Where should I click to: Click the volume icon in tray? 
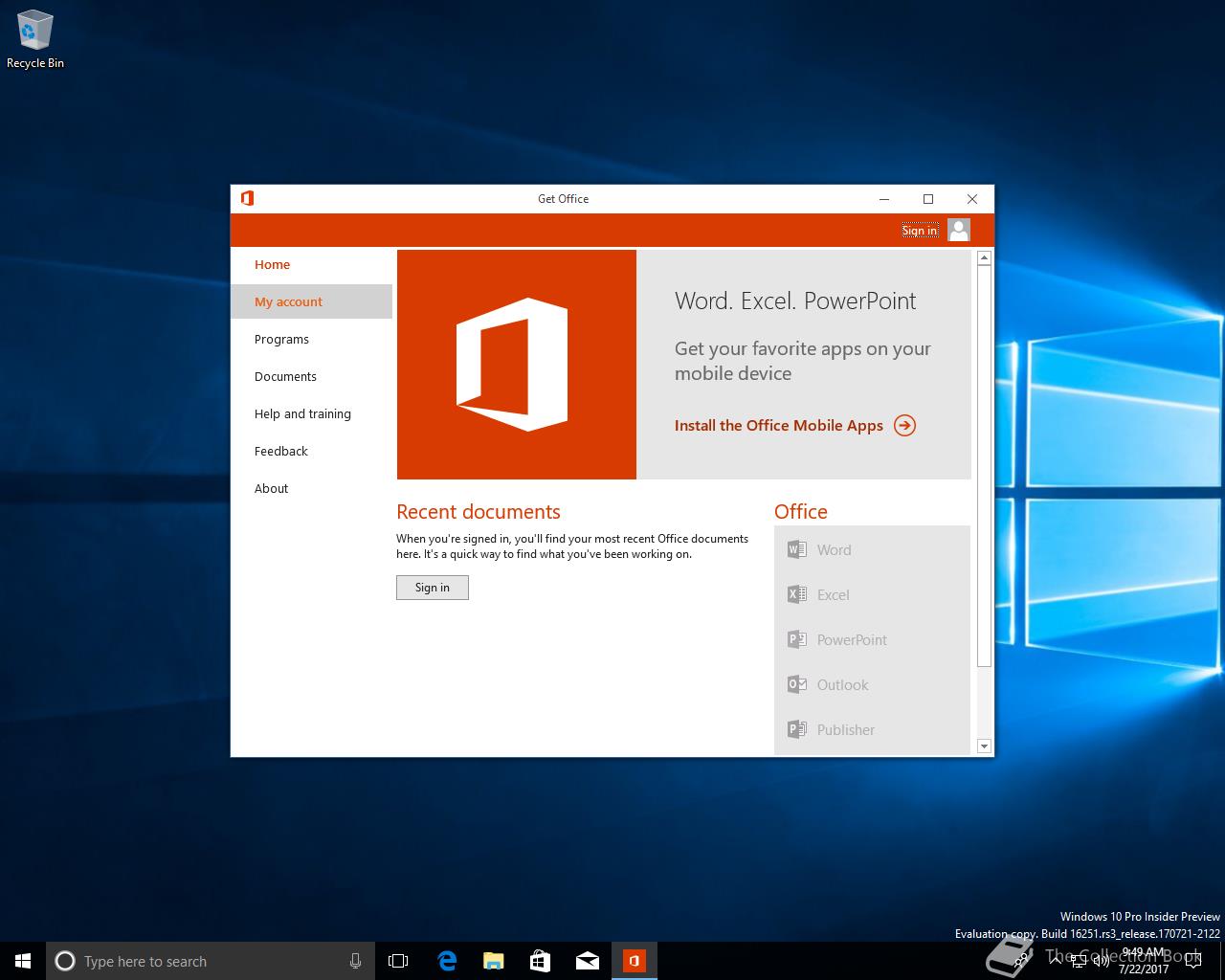point(1101,961)
